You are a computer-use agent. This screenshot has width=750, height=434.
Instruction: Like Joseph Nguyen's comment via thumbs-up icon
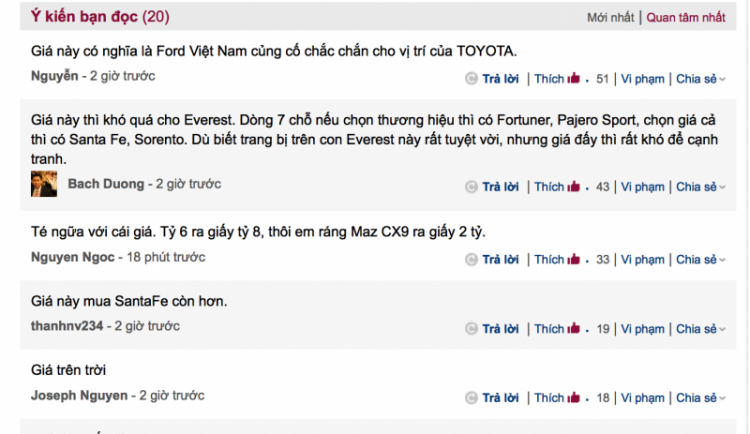pos(574,397)
